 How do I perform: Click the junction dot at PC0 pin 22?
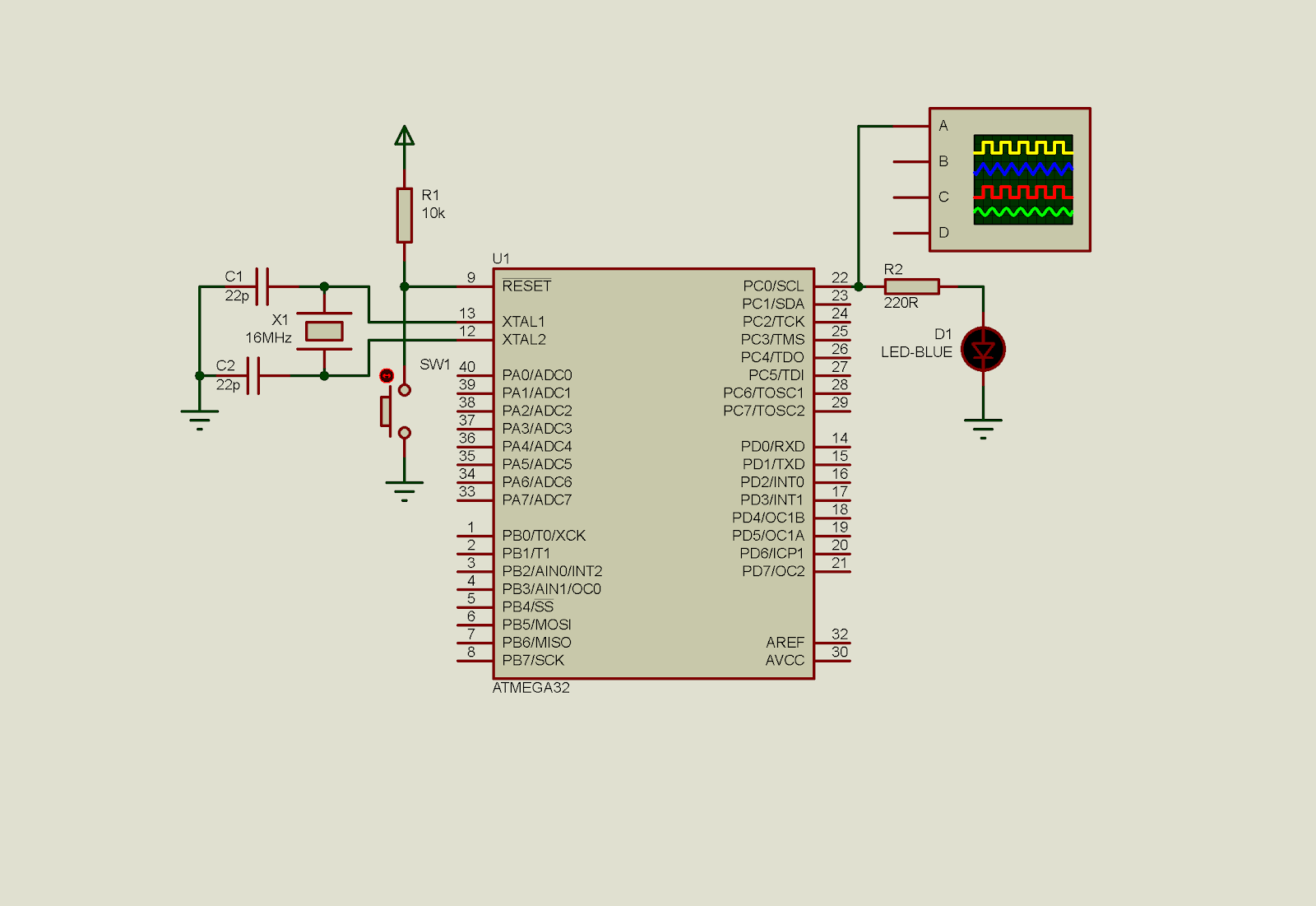[859, 286]
